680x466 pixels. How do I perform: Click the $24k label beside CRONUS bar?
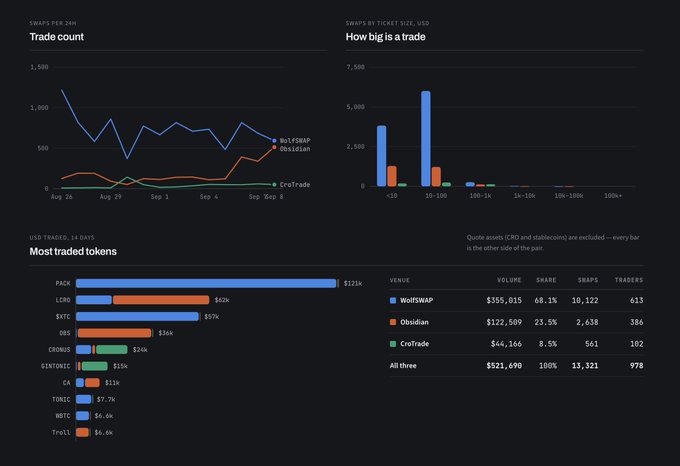click(x=140, y=349)
